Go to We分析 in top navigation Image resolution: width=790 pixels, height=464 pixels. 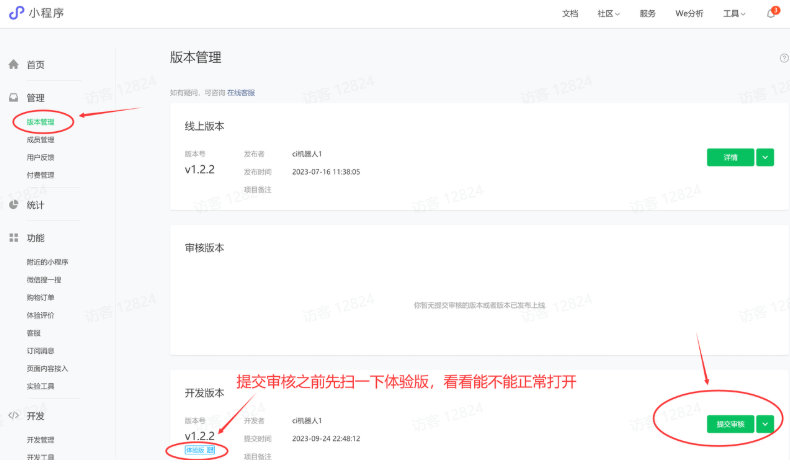pos(689,14)
